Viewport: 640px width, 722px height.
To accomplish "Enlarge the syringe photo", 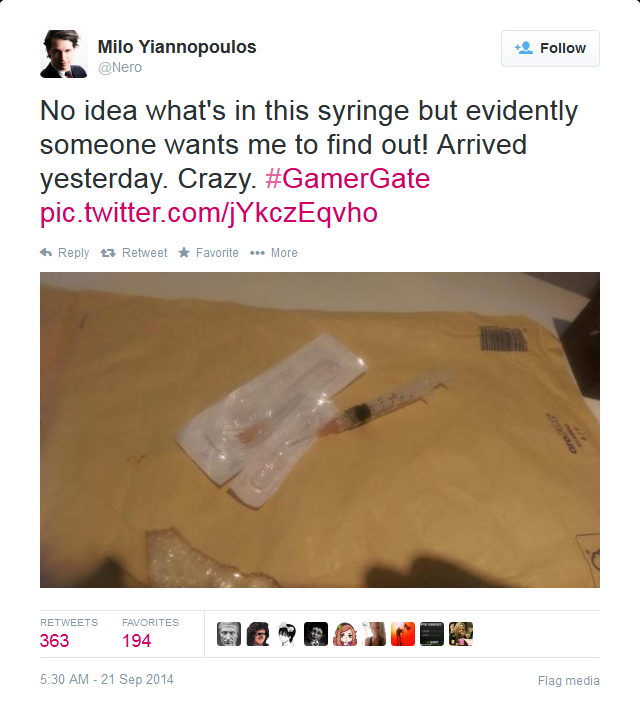I will pos(320,430).
